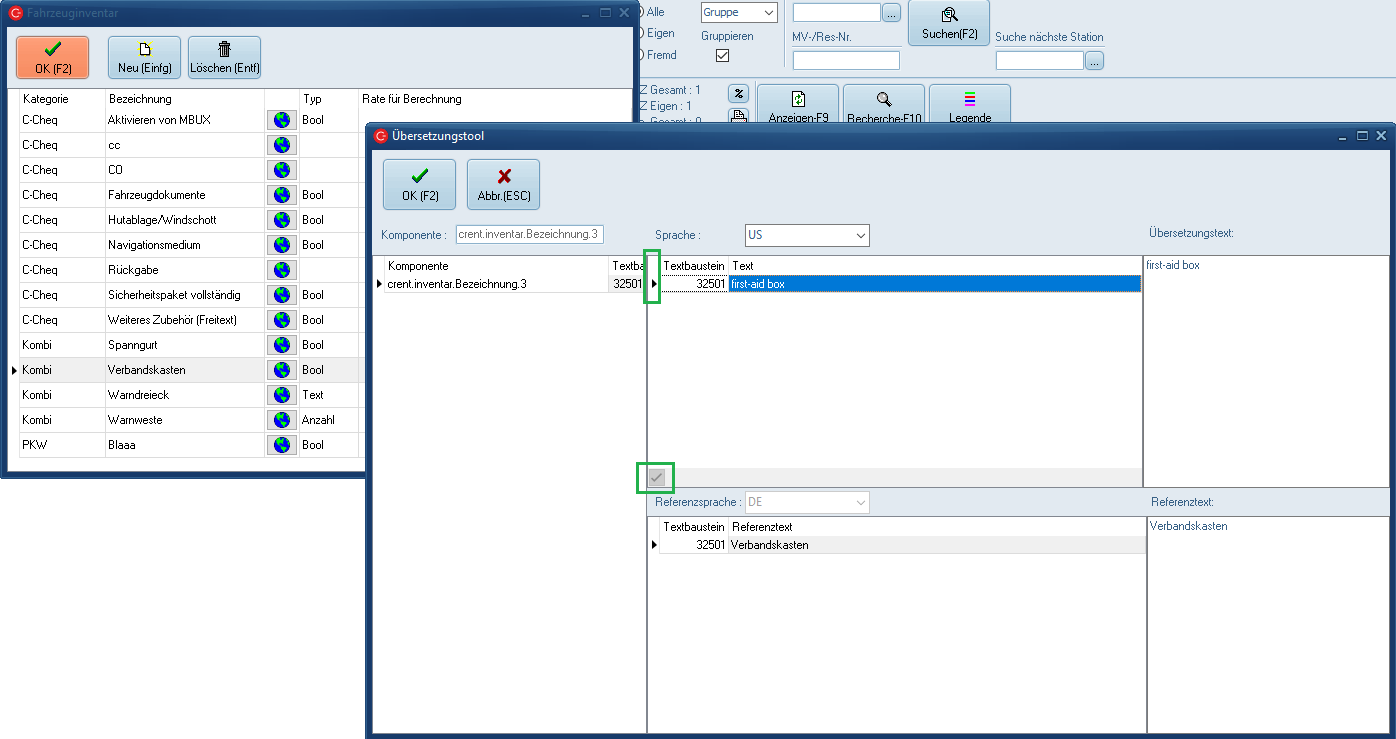Toggle the Gruppieren checkbox
This screenshot has width=1396, height=739.
tap(723, 56)
